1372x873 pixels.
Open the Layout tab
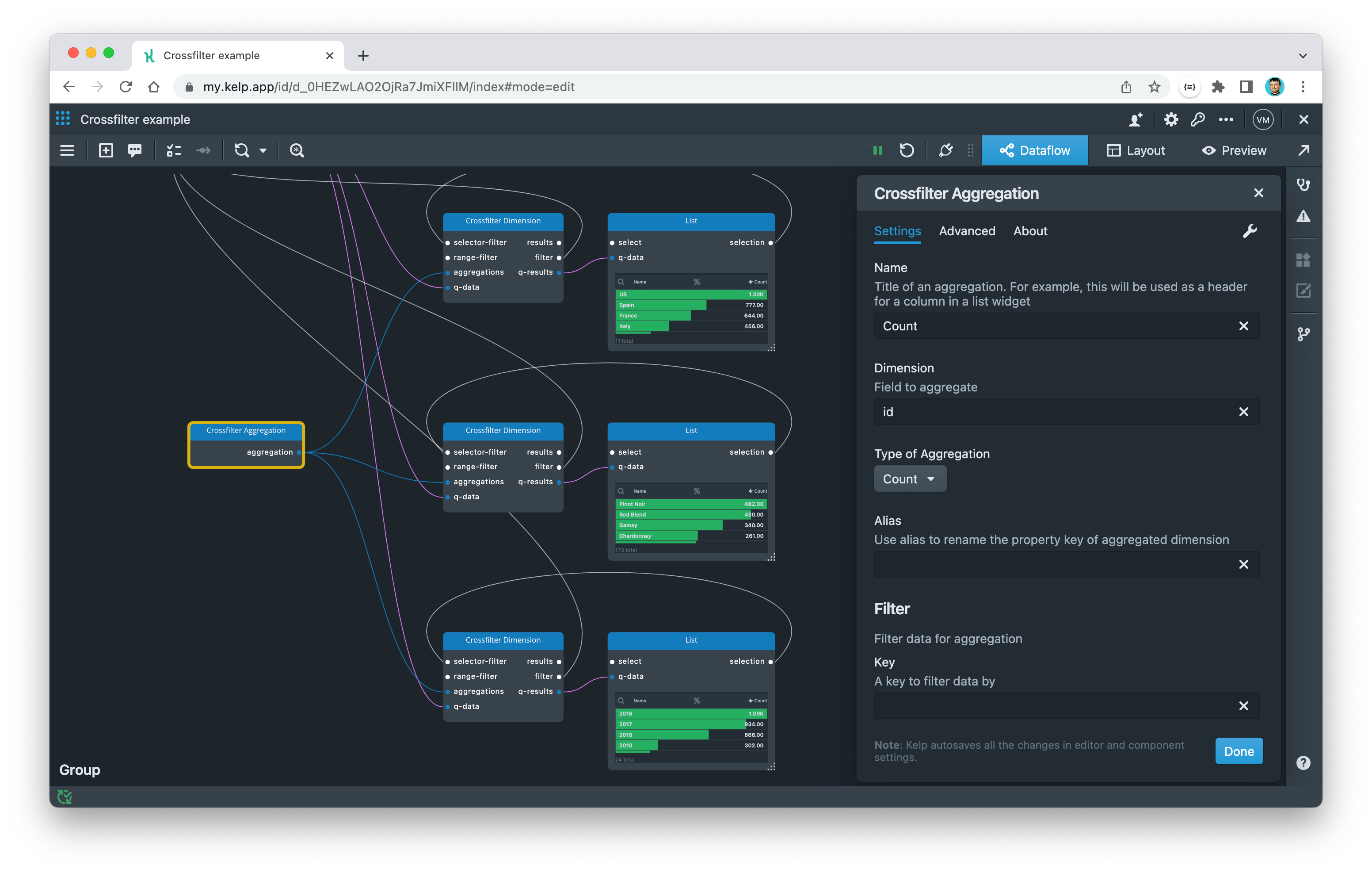coord(1136,150)
